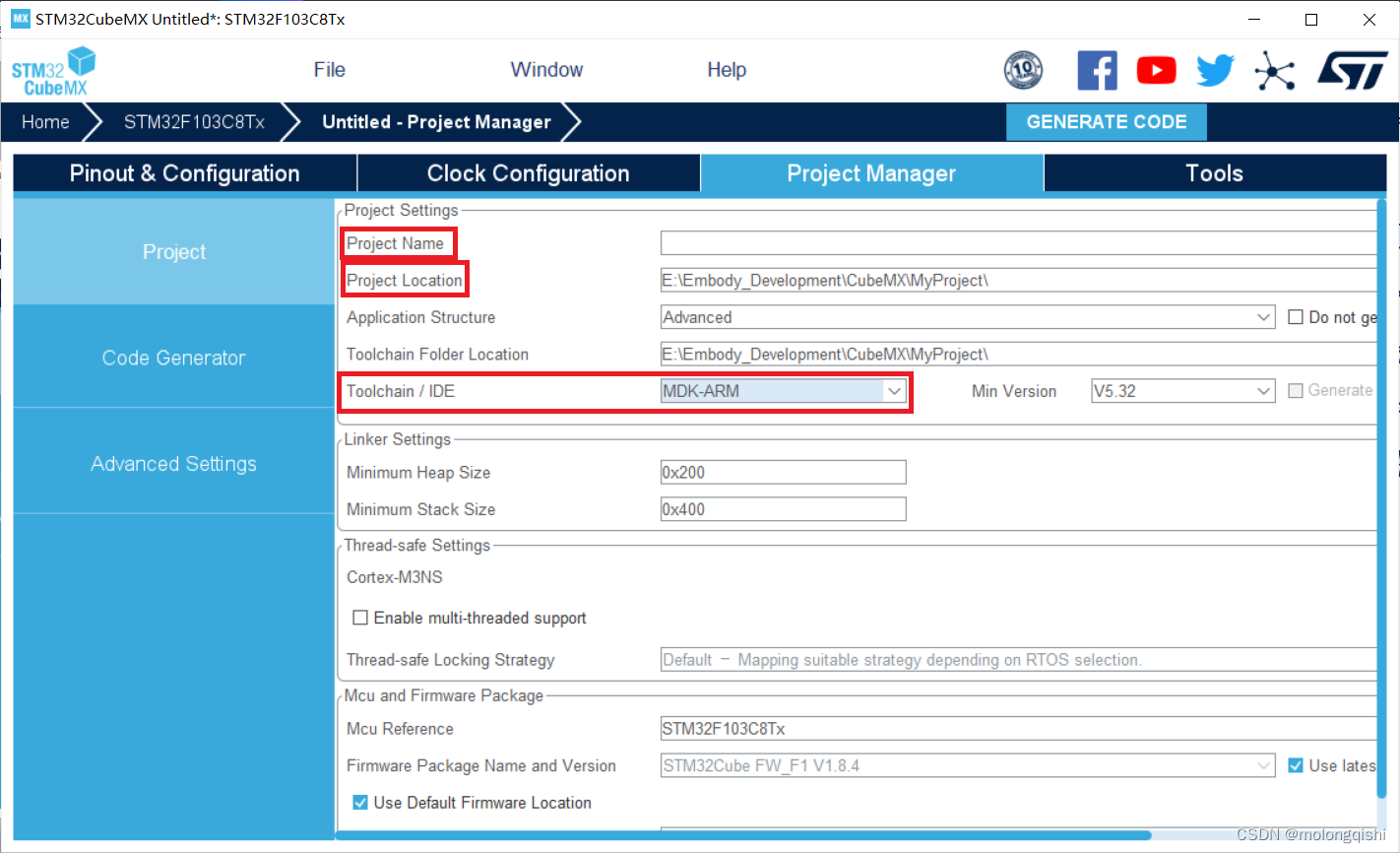Click the Mcu and Firmware Package title
Screen dimensions: 1400x853
pos(444,695)
